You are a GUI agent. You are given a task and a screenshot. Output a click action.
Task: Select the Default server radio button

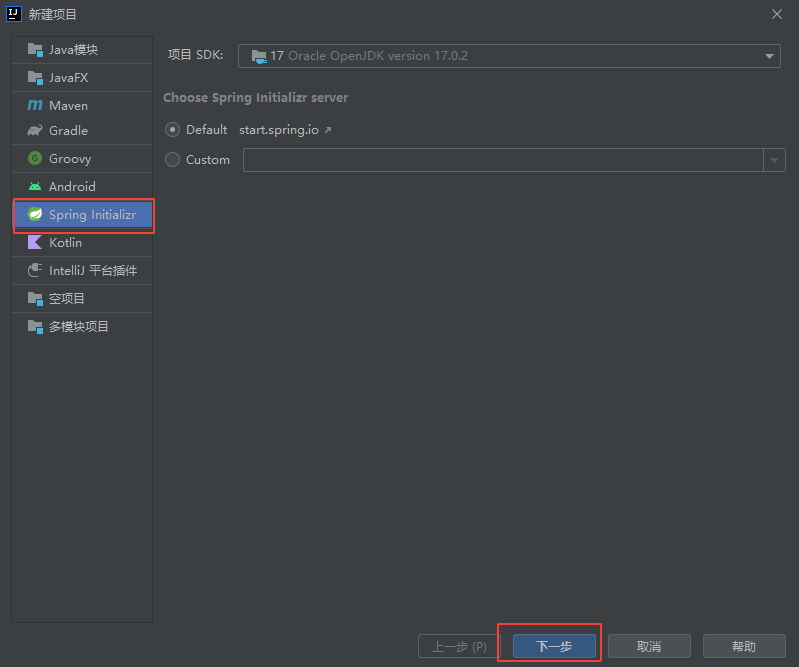tap(172, 130)
